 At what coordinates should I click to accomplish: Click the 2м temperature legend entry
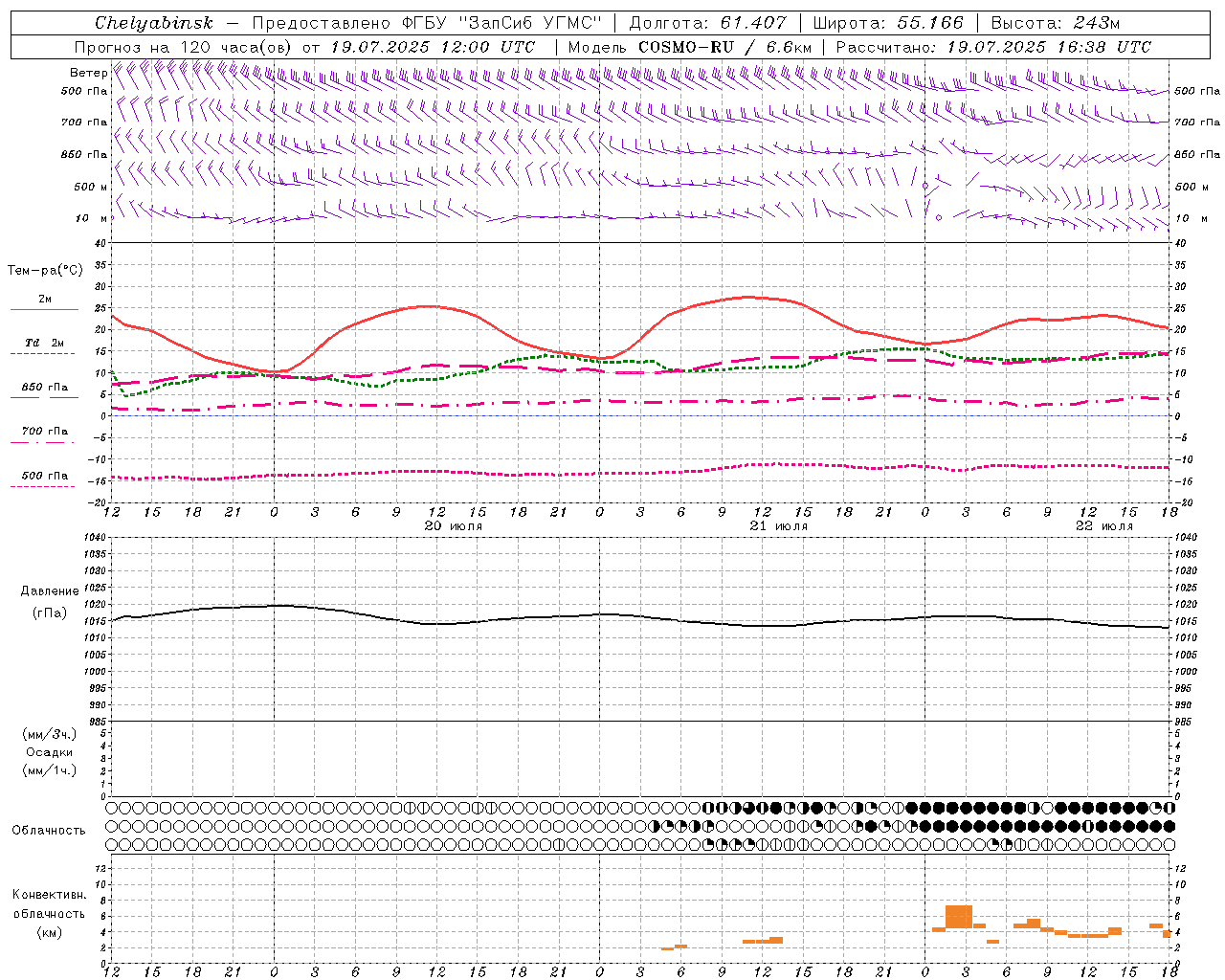pos(45,299)
